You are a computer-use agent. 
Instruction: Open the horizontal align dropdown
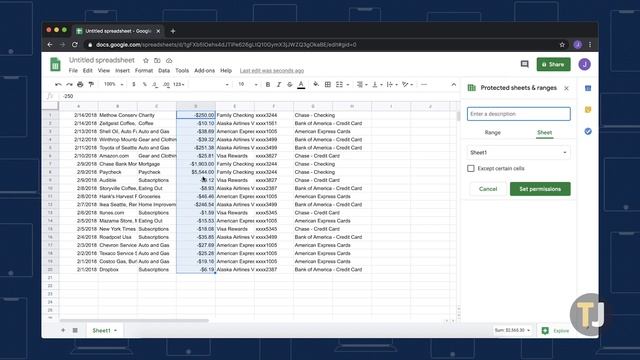click(362, 84)
